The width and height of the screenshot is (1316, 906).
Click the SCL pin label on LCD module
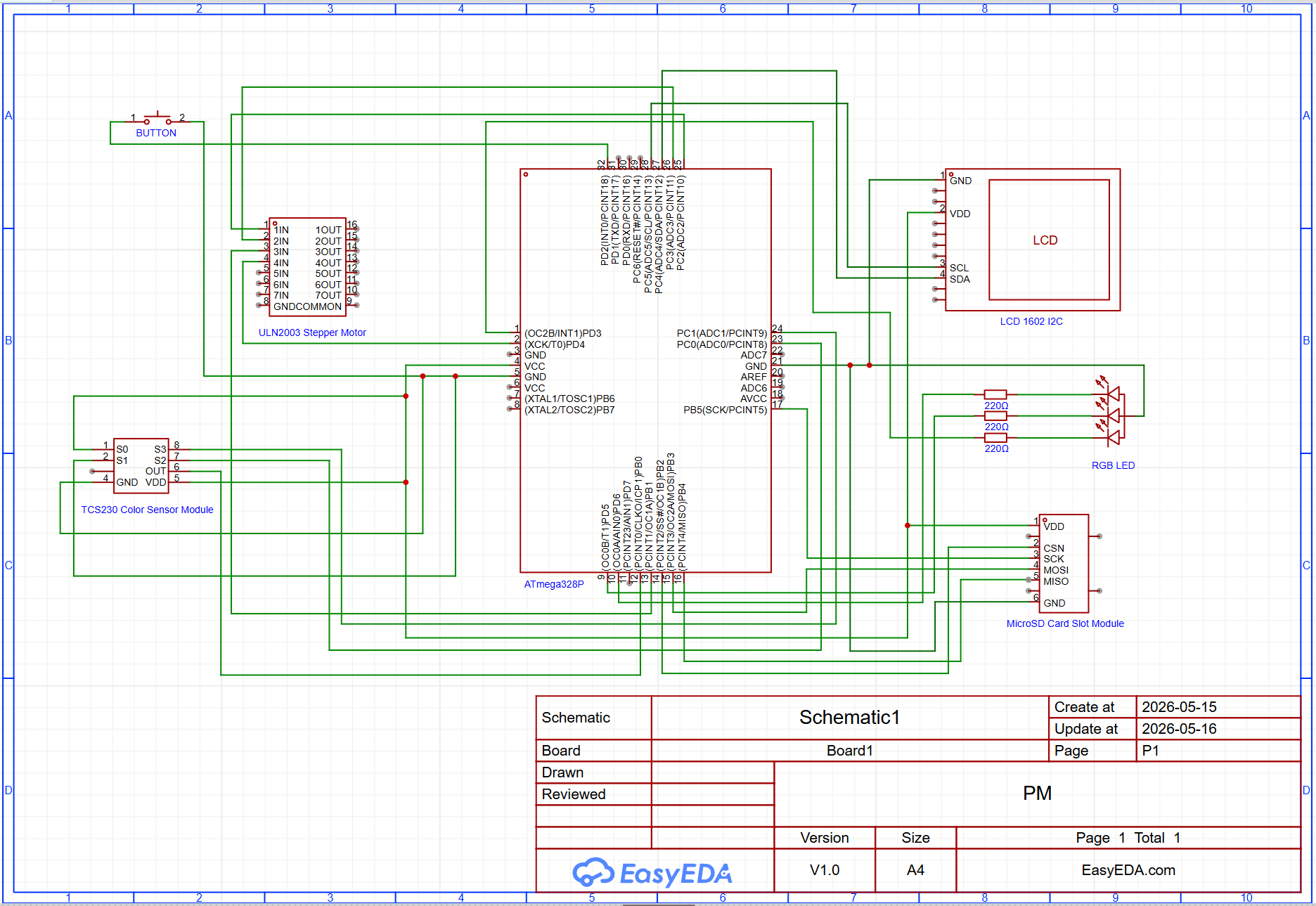coord(959,268)
